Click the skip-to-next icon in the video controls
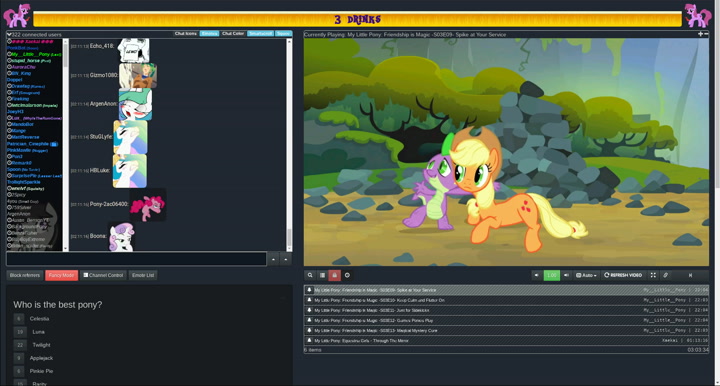The width and height of the screenshot is (720, 386). [x=690, y=275]
